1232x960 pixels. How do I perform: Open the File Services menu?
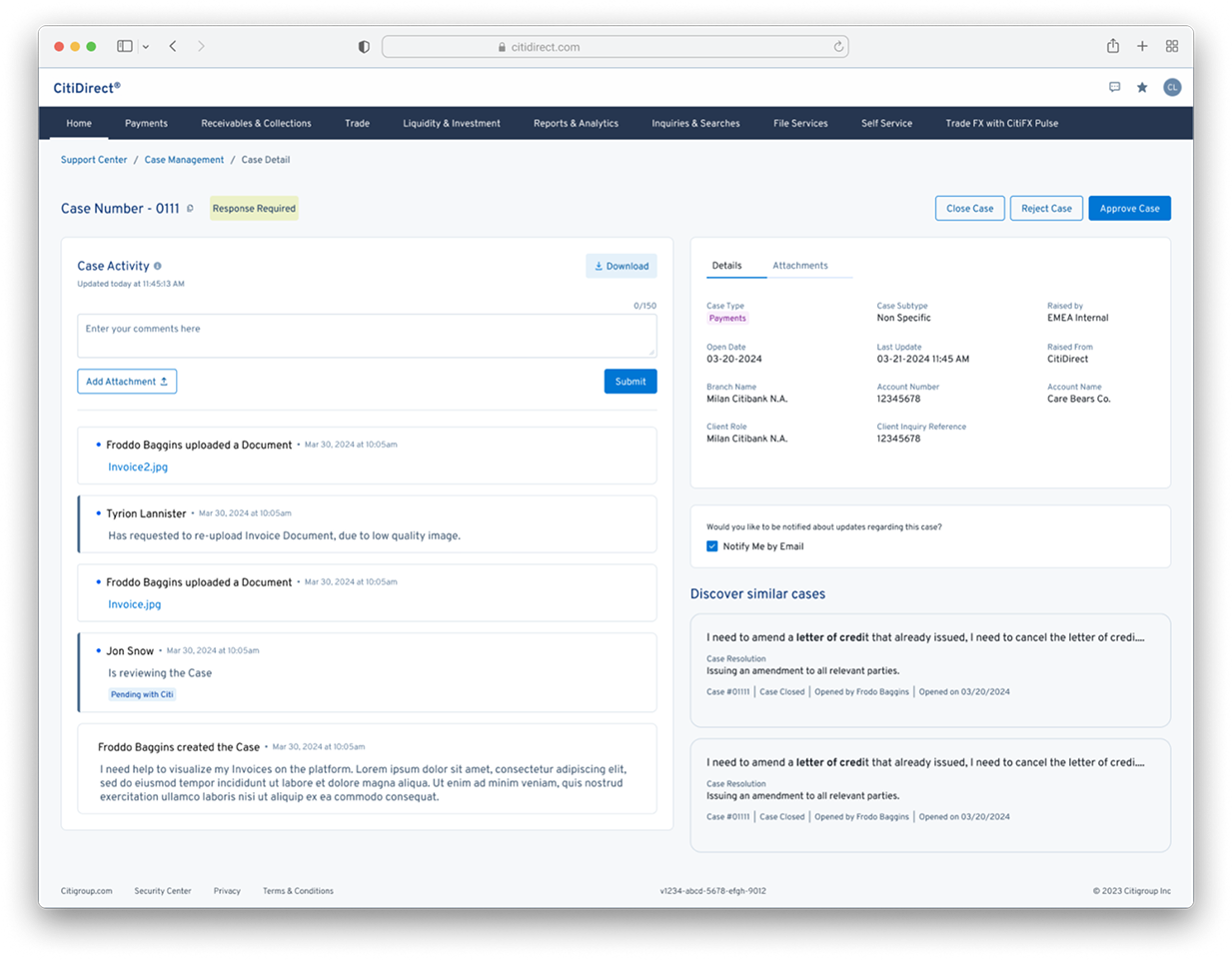tap(800, 123)
